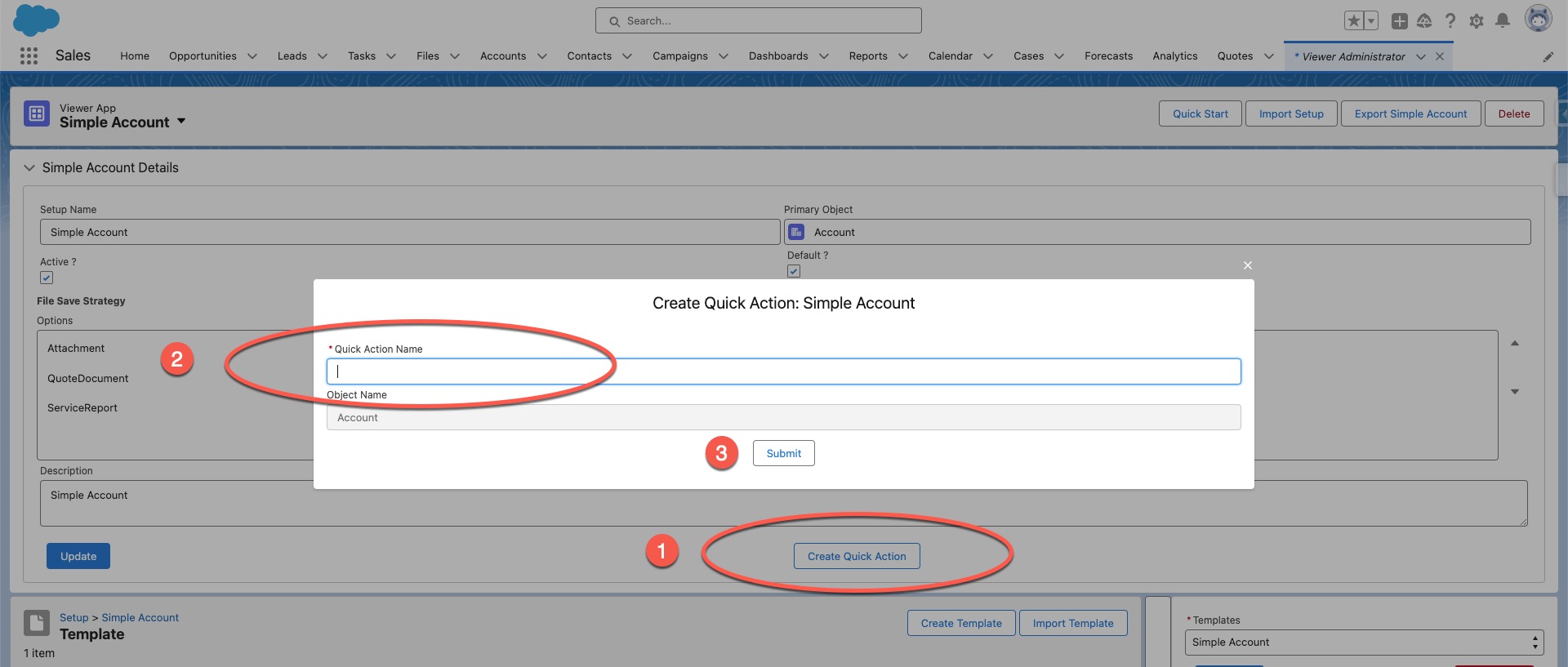Image resolution: width=1568 pixels, height=667 pixels.
Task: Open the favorites list dropdown arrow
Action: [x=1371, y=21]
